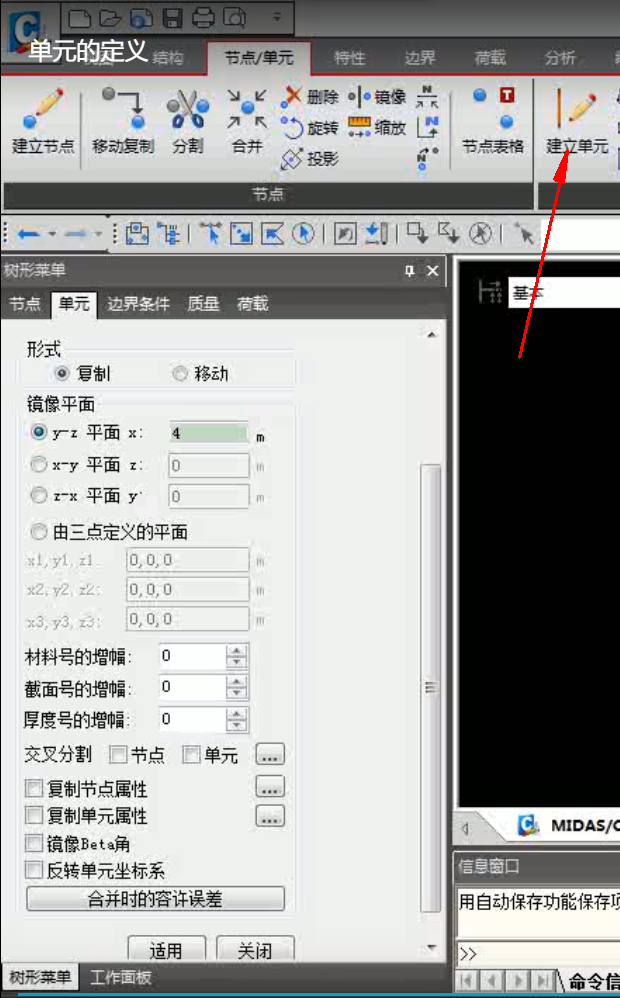Click the 关闭 button

point(255,950)
